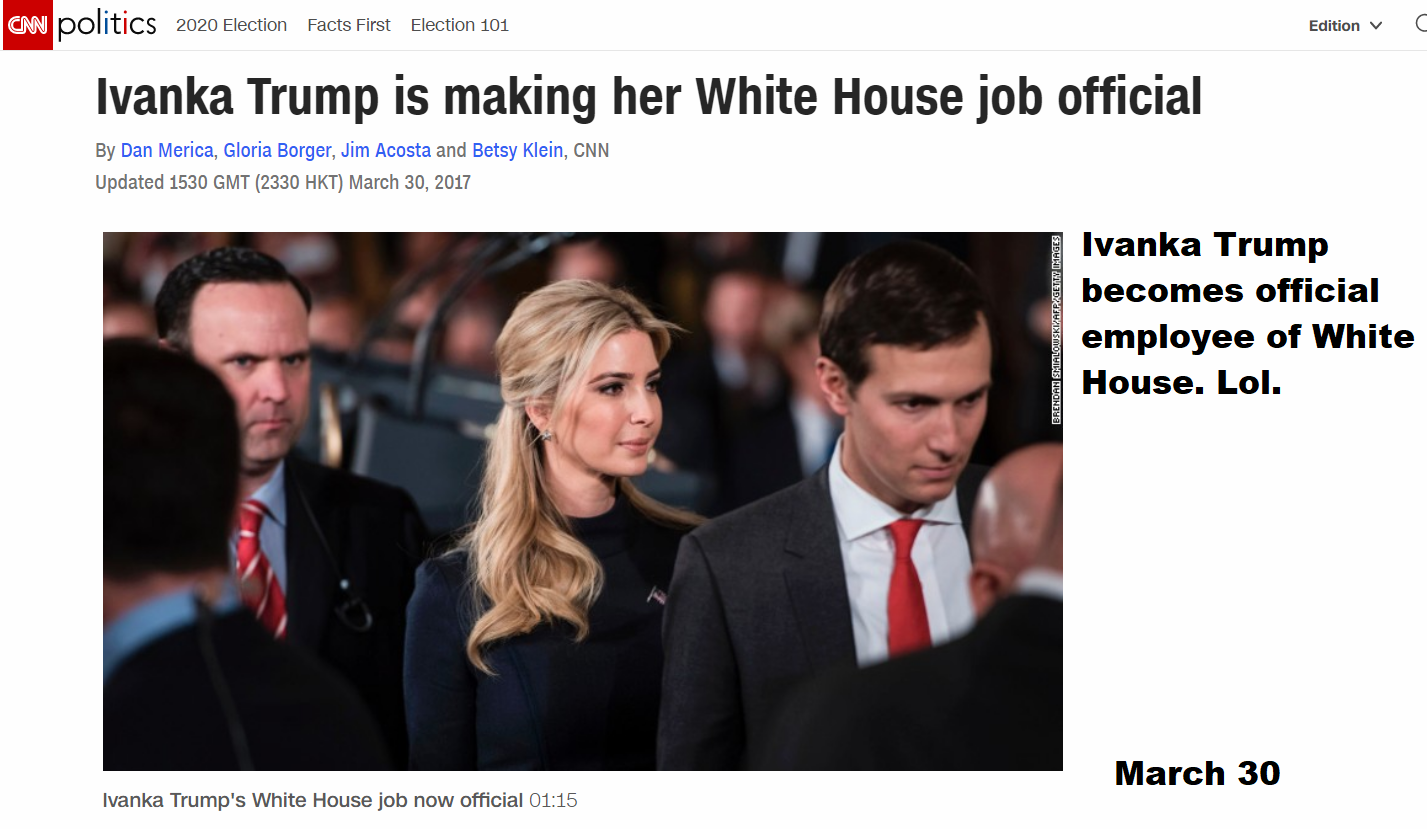
Task: Open author Dan Merica's profile link
Action: pyautogui.click(x=167, y=151)
